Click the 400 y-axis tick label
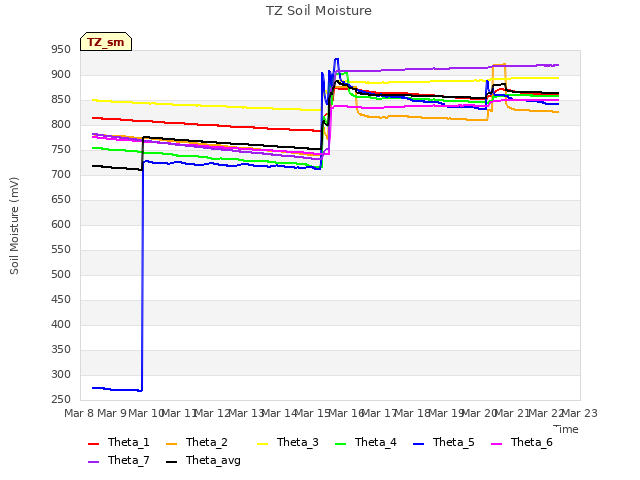 (x=61, y=325)
